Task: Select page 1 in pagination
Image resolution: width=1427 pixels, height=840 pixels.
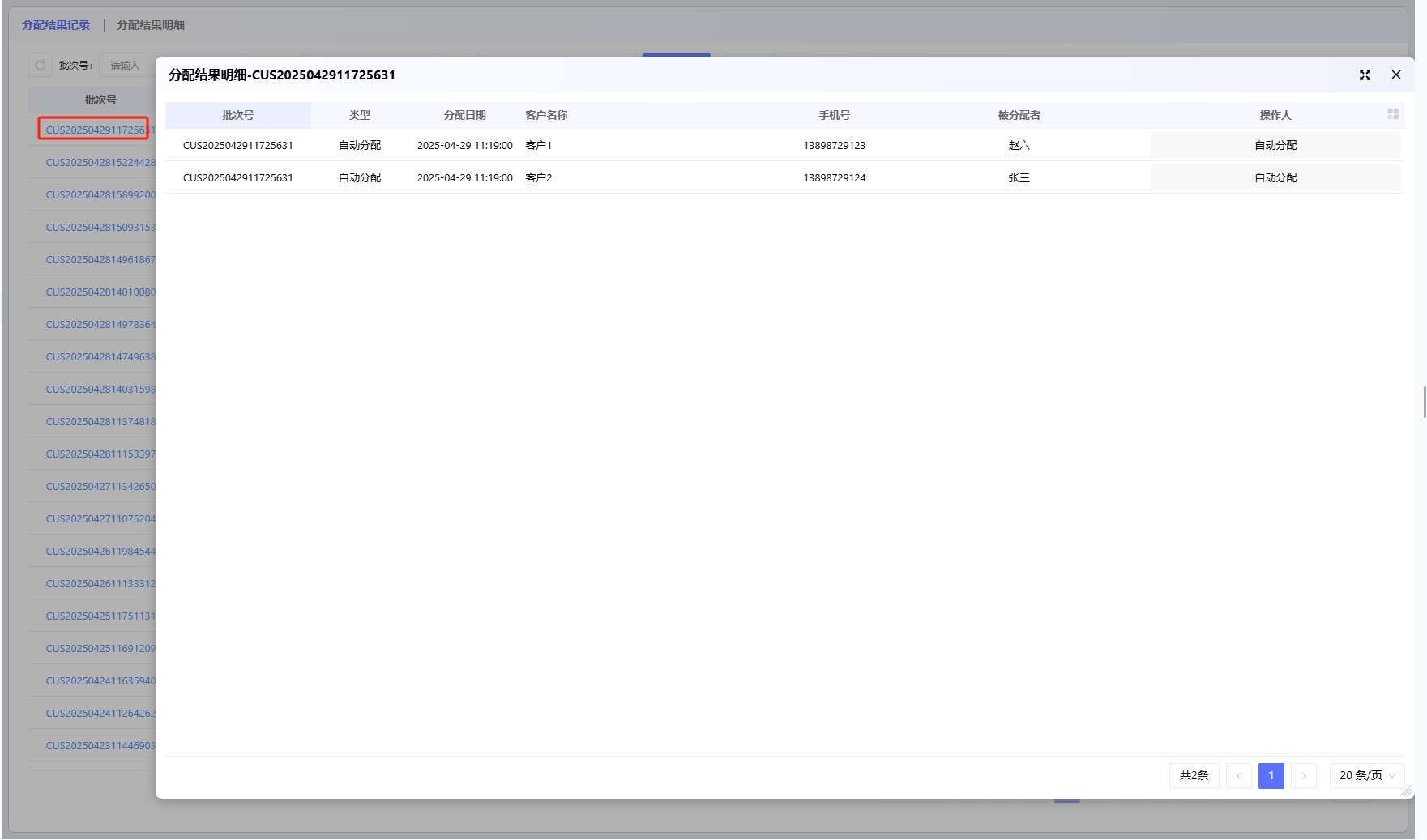Action: [1271, 775]
